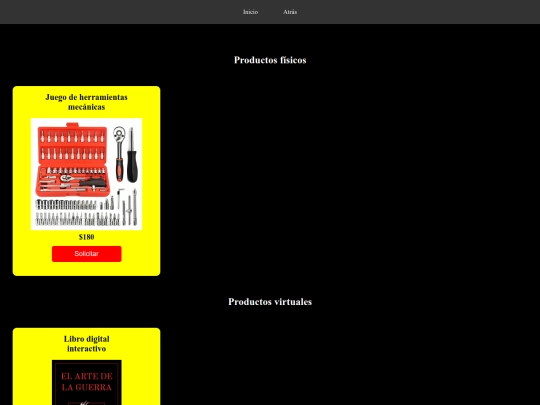540x405 pixels.
Task: Open the mechanical tool set product image
Action: (86, 174)
